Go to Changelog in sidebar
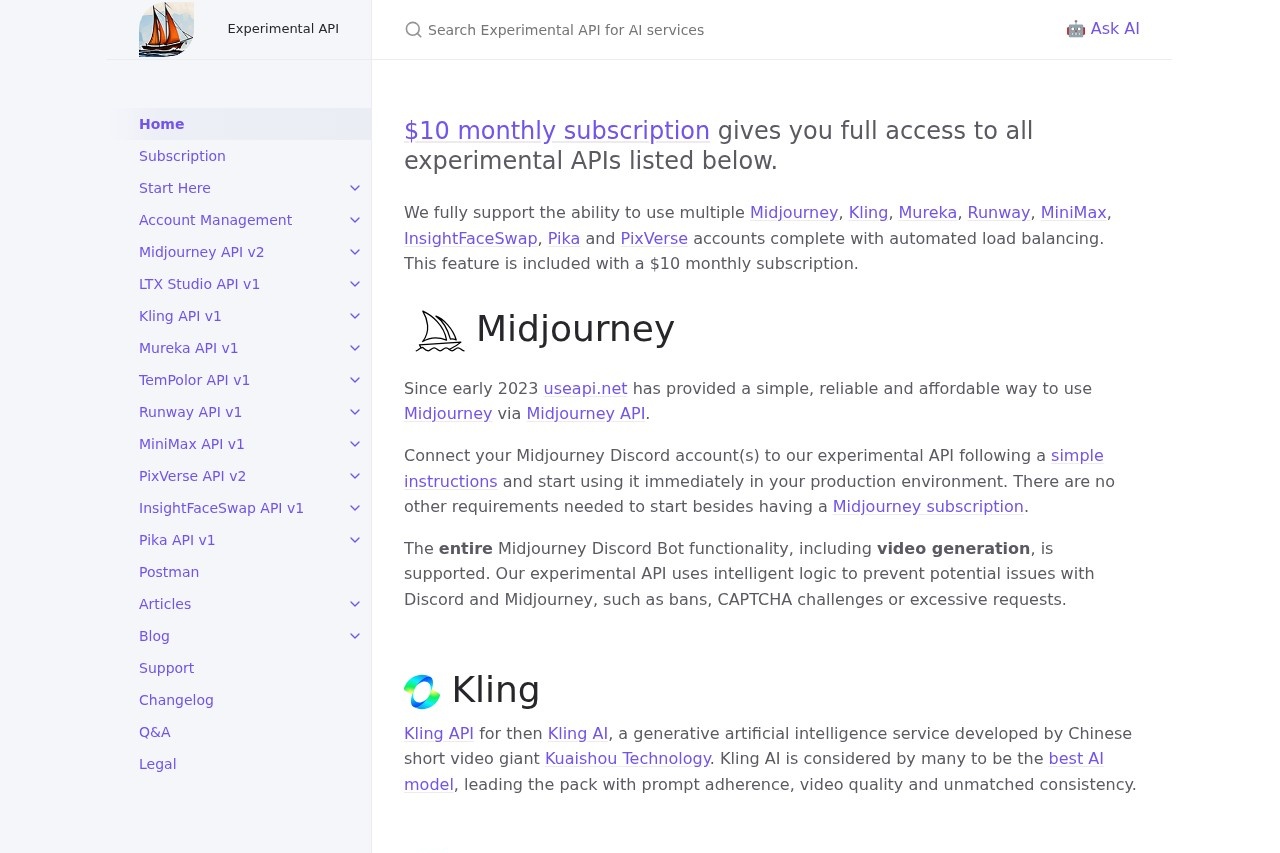 [x=176, y=700]
